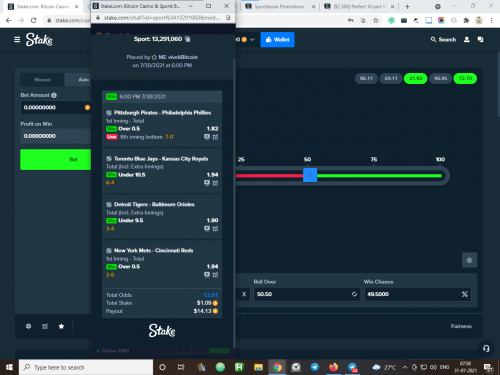Switch to the Auto tab
The width and height of the screenshot is (500, 375).
coord(84,80)
